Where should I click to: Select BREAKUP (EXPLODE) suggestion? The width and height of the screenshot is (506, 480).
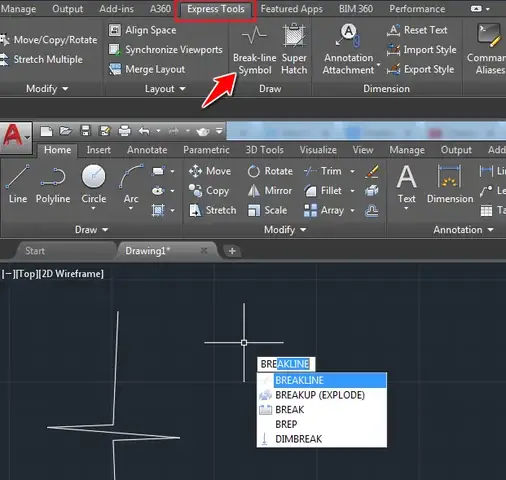tap(322, 395)
